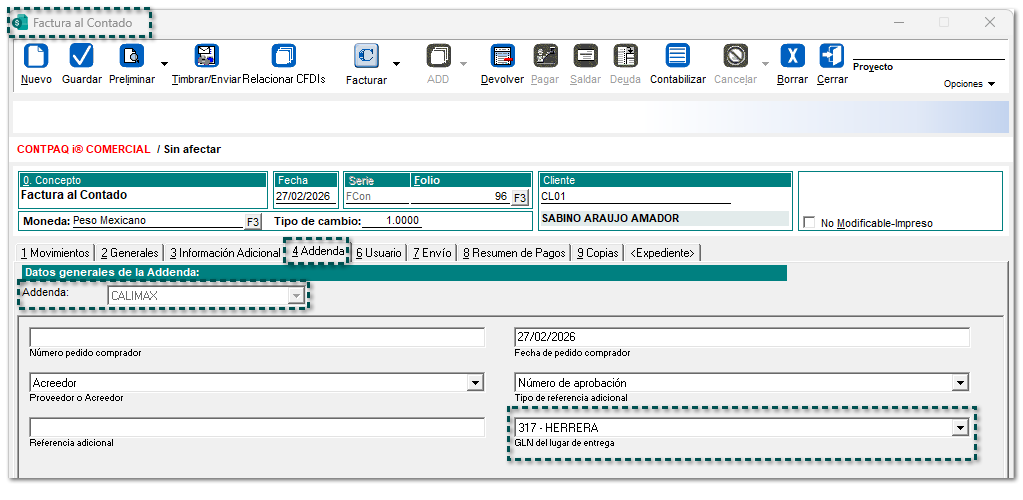The image size is (1023, 500).
Task: Open the 8 Resumen de Pagos tab
Action: pyautogui.click(x=514, y=253)
